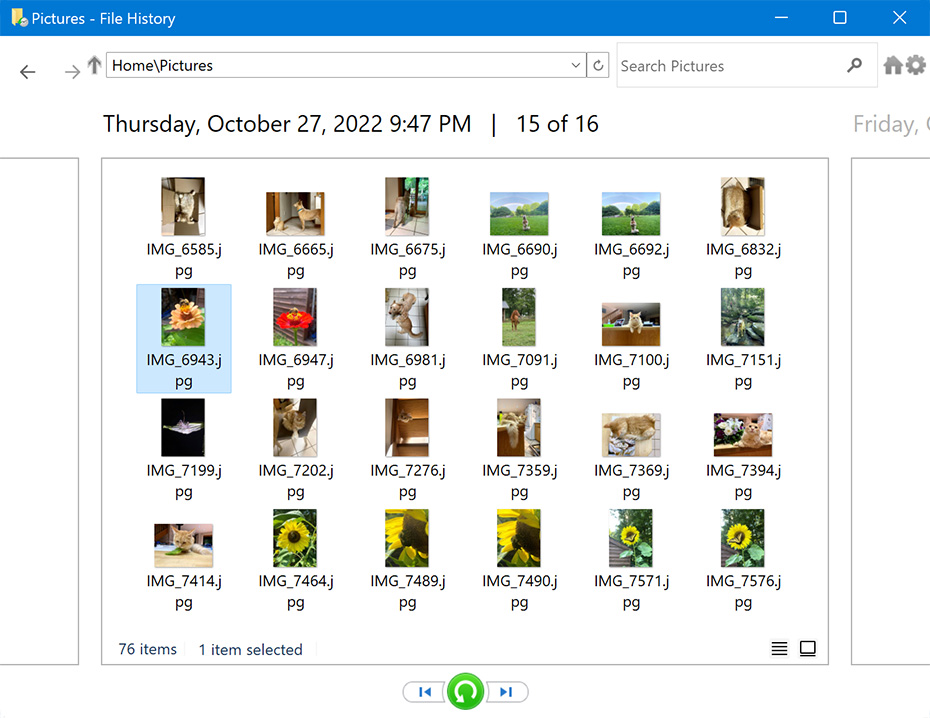This screenshot has height=718, width=930.
Task: Navigate up one folder level
Action: 93,64
